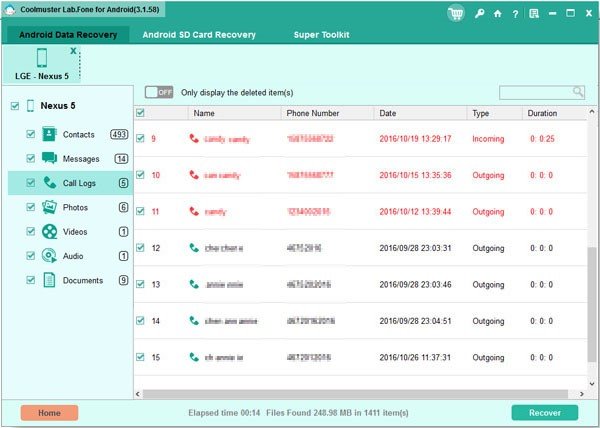The image size is (600, 428).
Task: Open the Super Toolkit tab
Action: 321,35
